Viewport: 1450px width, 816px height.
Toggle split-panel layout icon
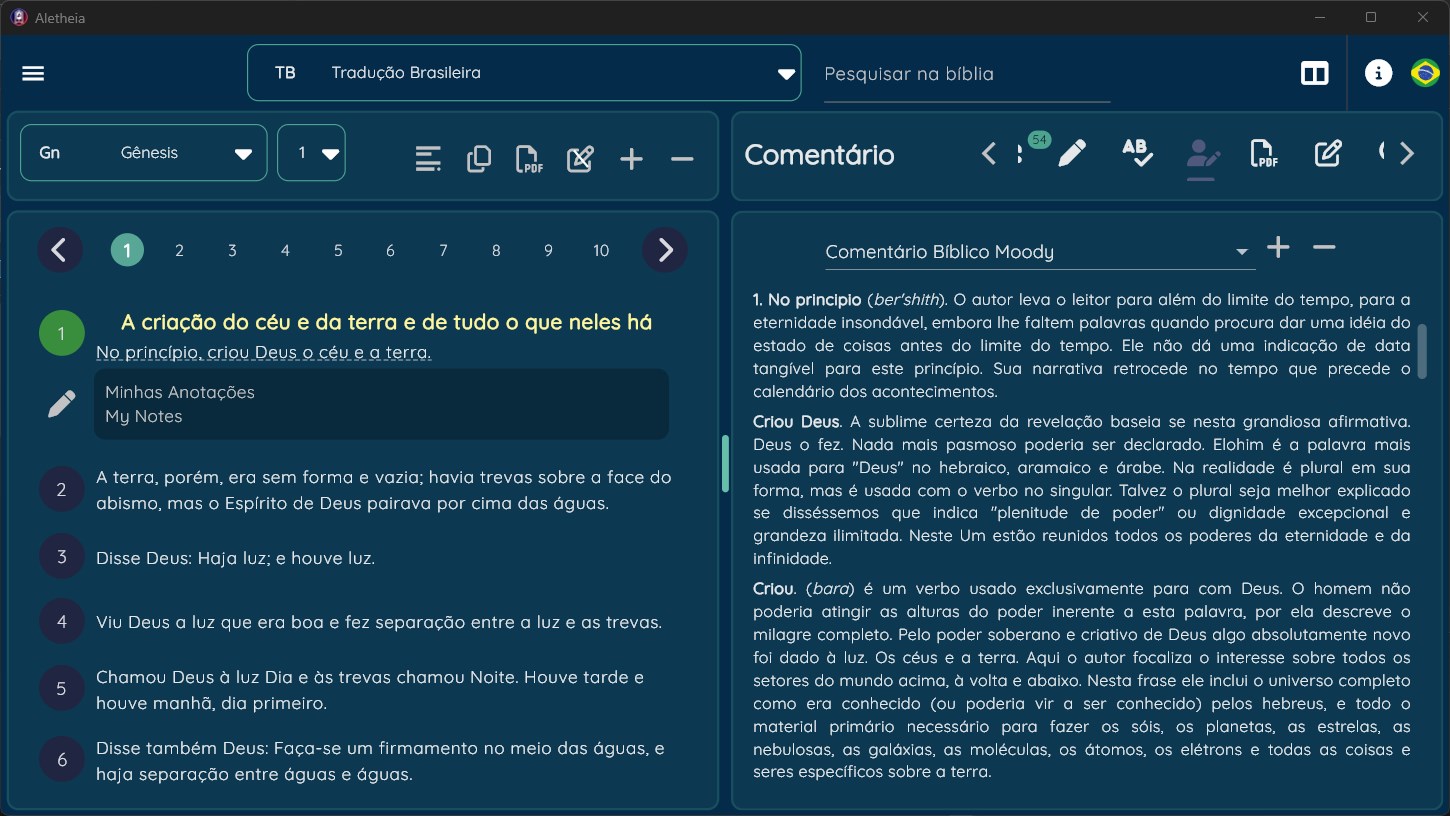pos(1314,73)
